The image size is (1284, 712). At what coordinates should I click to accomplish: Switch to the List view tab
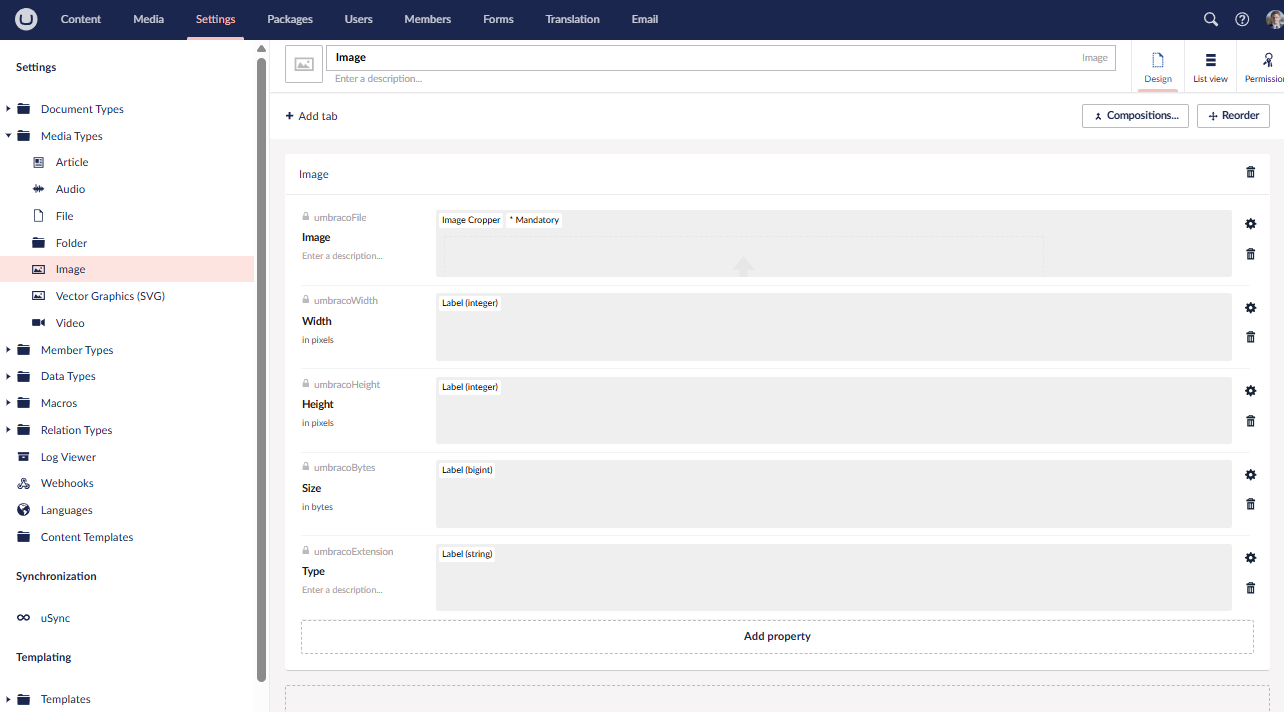(1210, 67)
